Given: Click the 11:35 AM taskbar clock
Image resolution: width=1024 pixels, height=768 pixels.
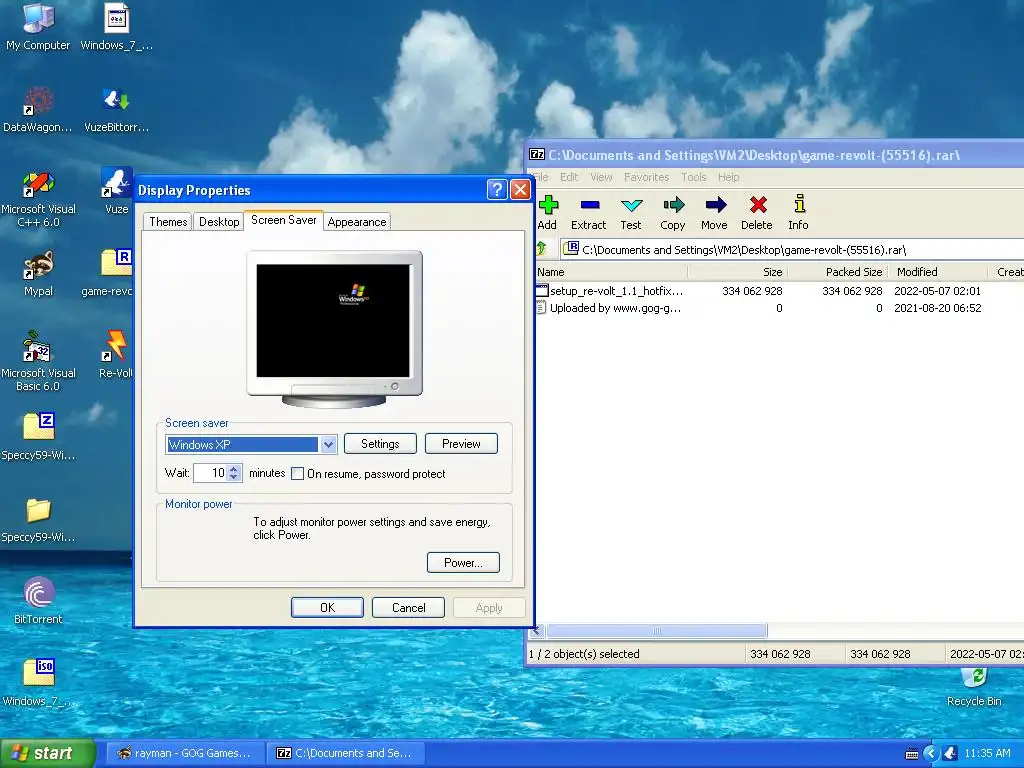Looking at the screenshot, I should (987, 754).
